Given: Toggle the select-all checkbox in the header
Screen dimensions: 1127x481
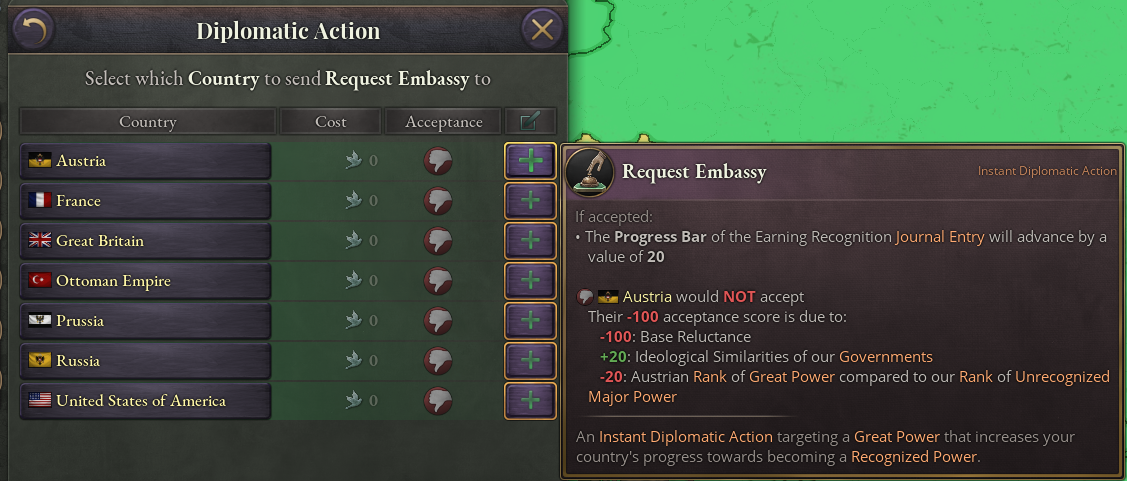Looking at the screenshot, I should (531, 122).
